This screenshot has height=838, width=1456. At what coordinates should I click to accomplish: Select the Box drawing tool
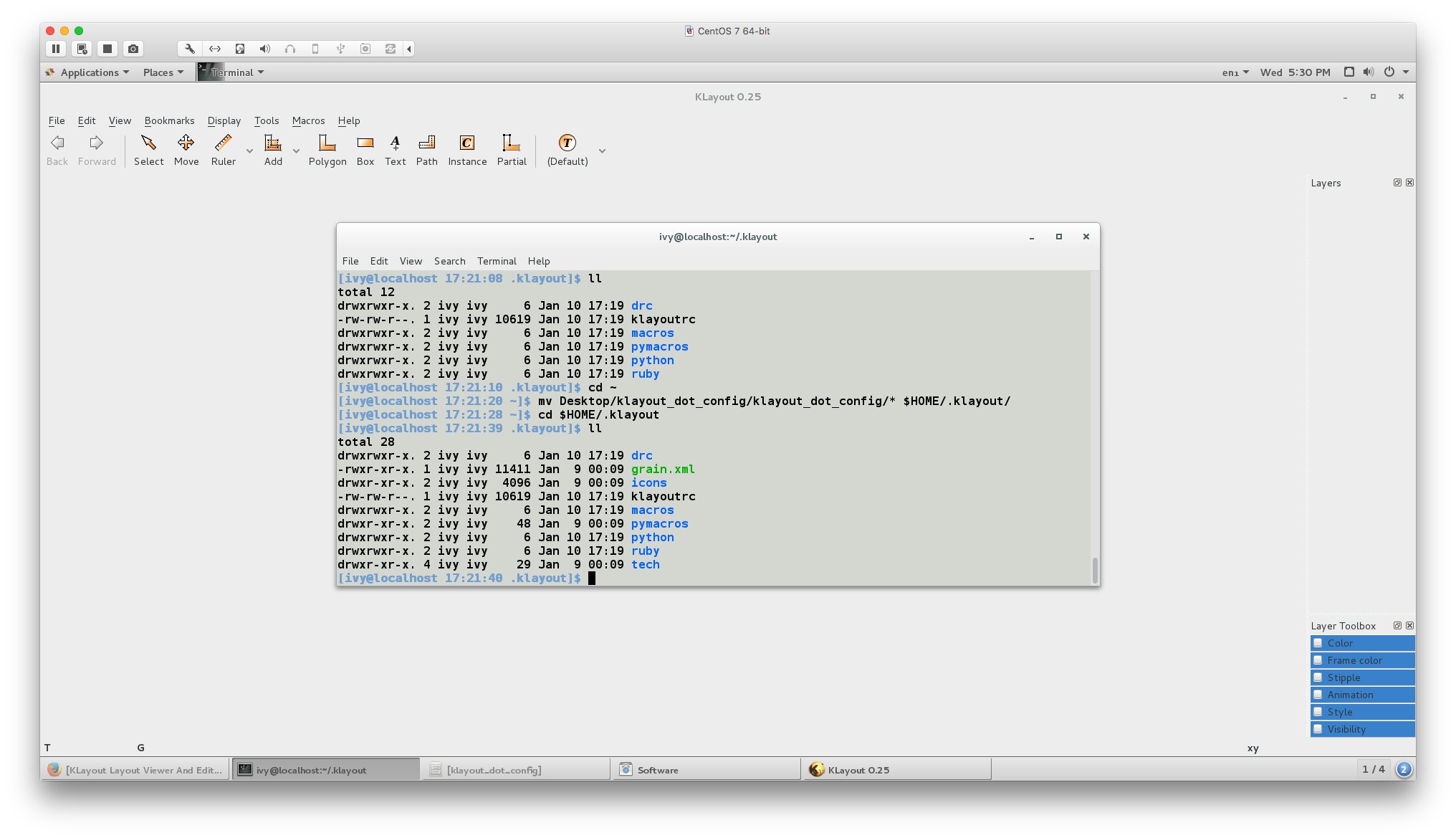click(x=365, y=150)
